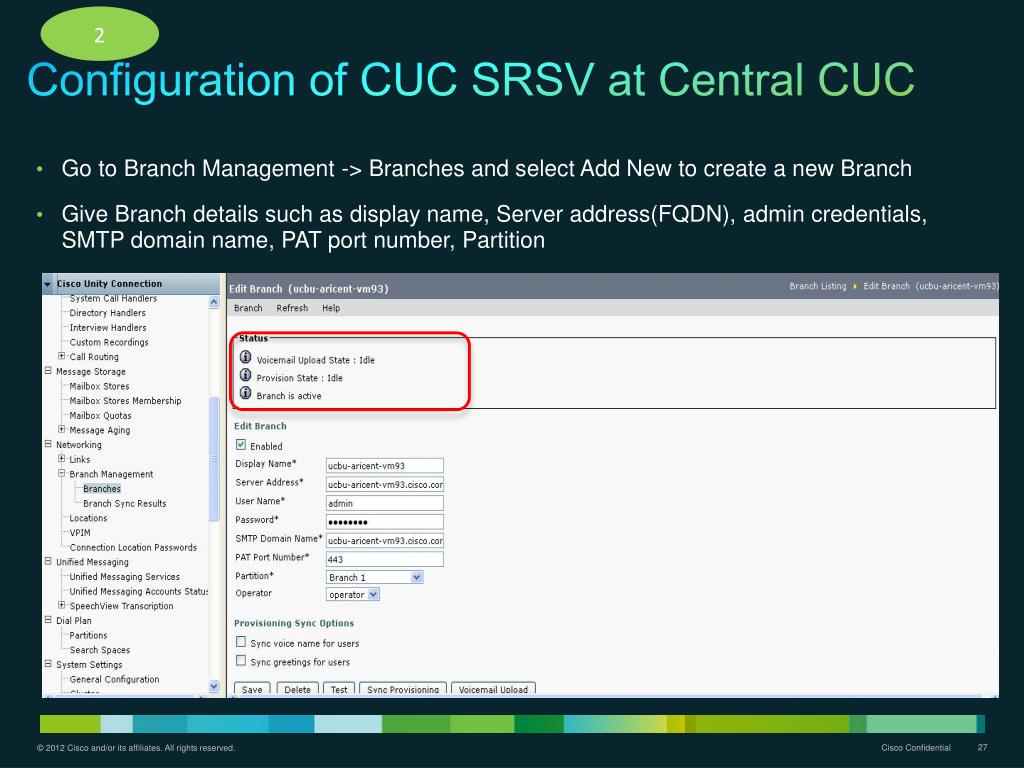Click the Voicemail Upload button
Screen dimensions: 1024x768
493,690
